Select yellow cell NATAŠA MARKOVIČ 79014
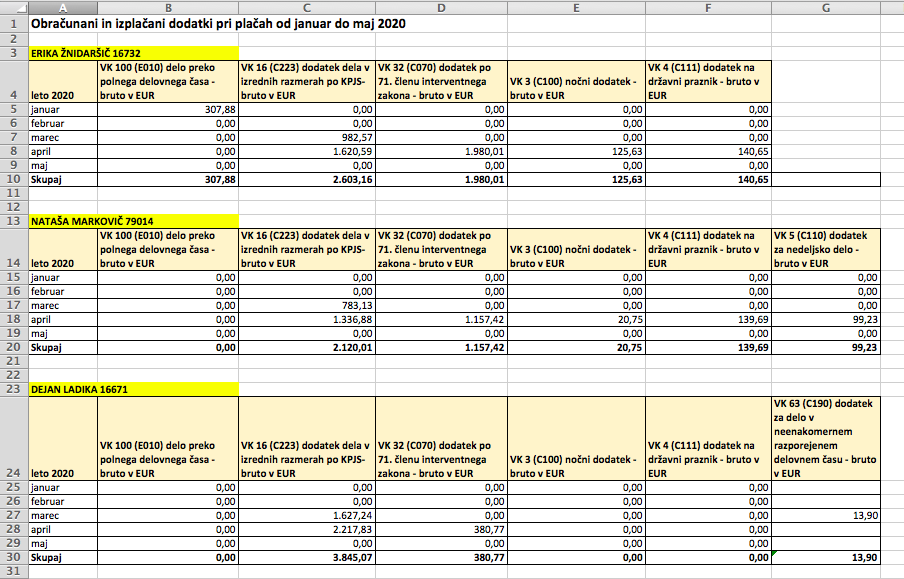The width and height of the screenshot is (904, 579). 134,220
